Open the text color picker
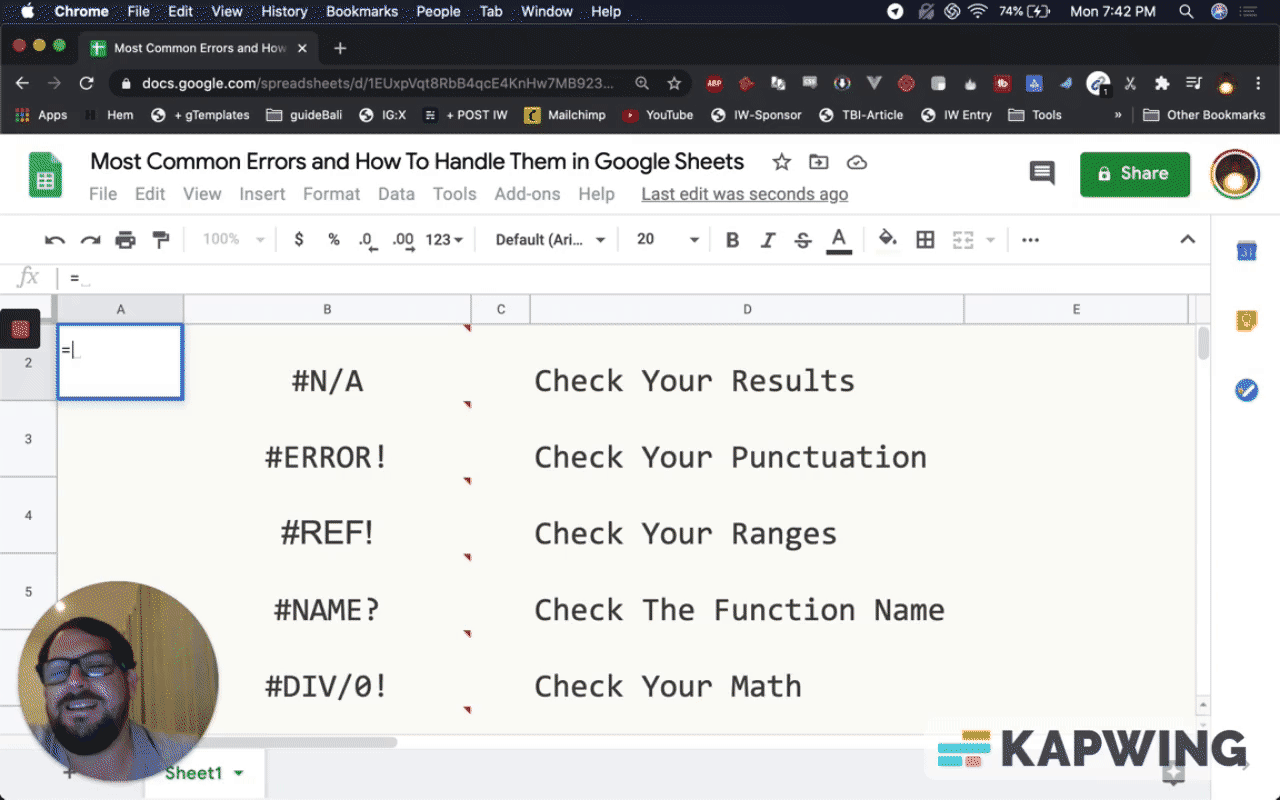The image size is (1280, 800). pos(839,240)
